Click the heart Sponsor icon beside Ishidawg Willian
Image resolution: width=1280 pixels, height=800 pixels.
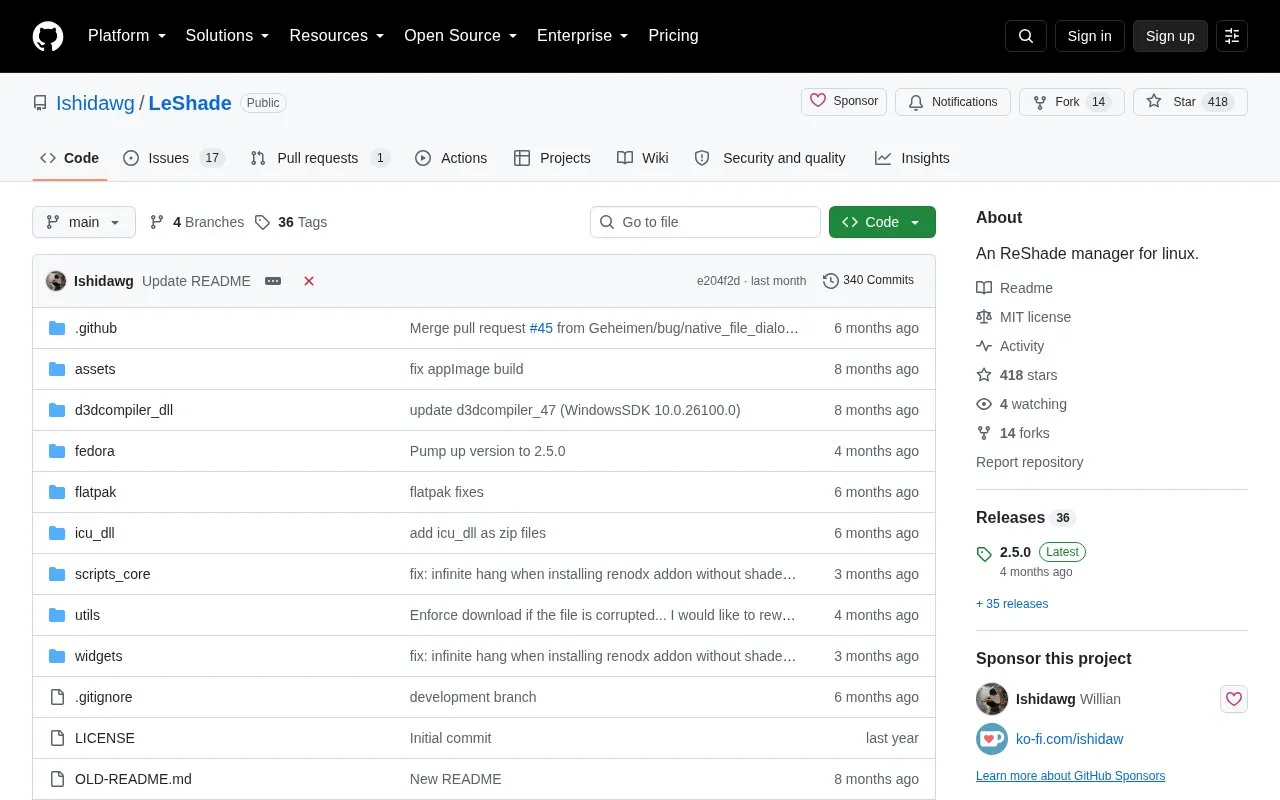coord(1234,699)
